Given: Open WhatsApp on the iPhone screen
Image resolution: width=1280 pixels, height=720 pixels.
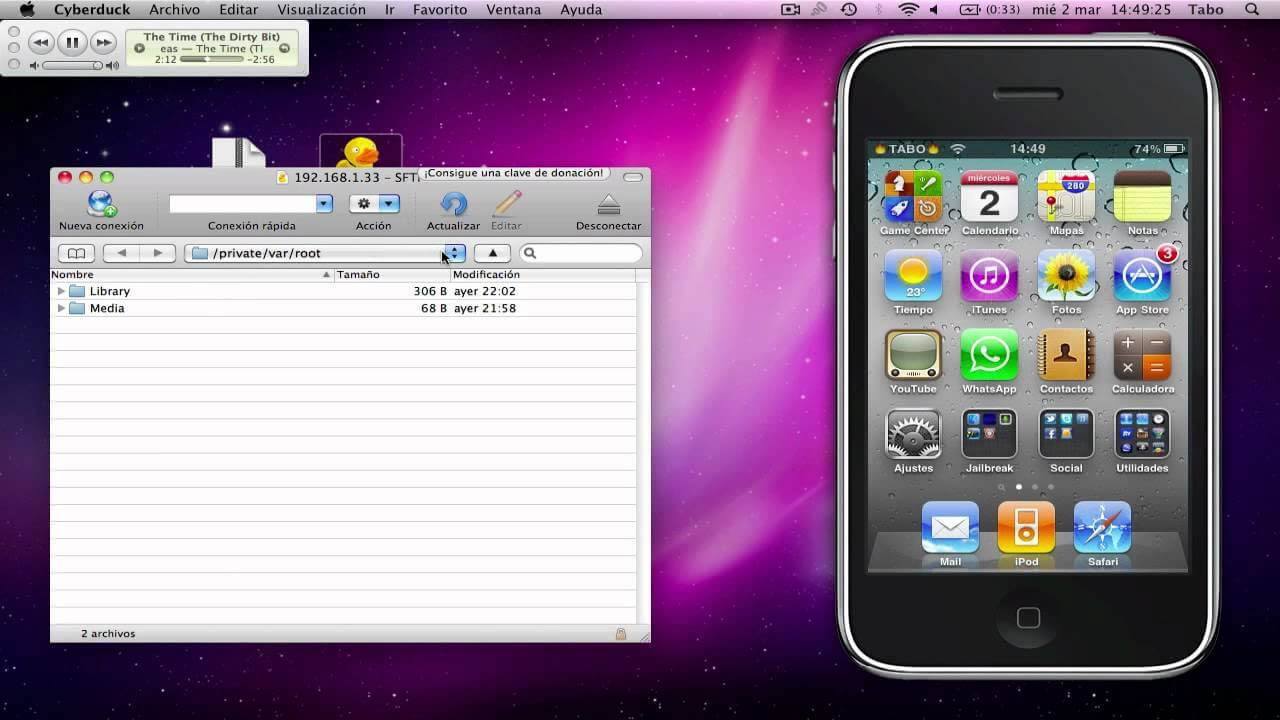Looking at the screenshot, I should click(989, 355).
